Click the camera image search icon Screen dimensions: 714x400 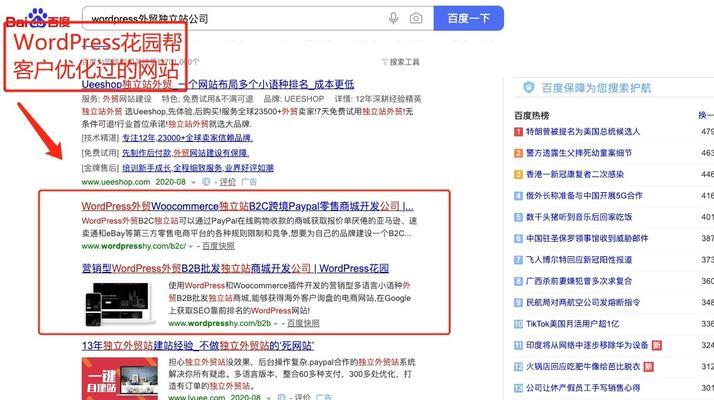point(416,18)
